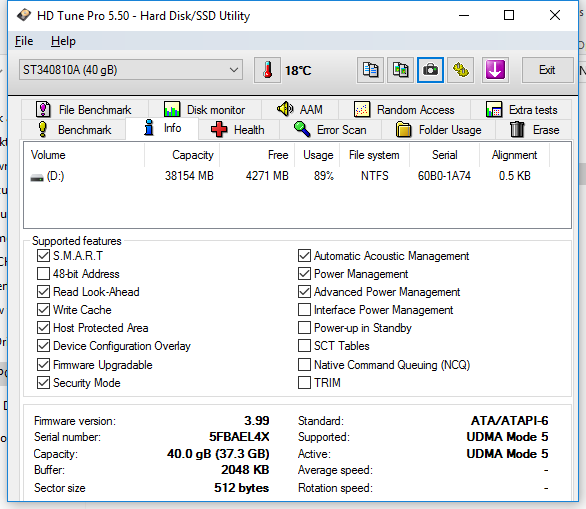The width and height of the screenshot is (586, 509).
Task: Select the Info tab
Action: 162,129
